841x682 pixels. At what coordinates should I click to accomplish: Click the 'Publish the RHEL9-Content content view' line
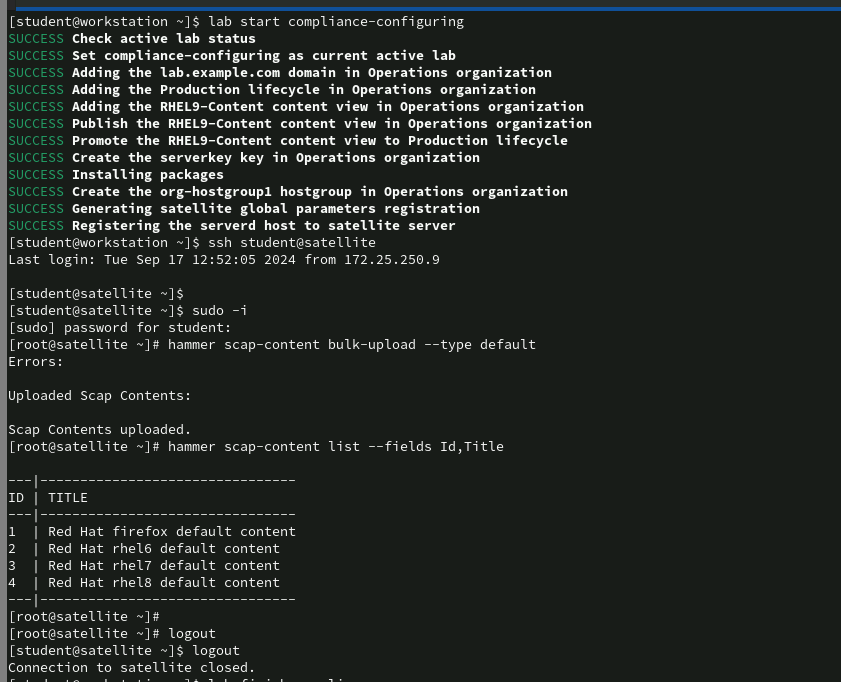(x=331, y=123)
